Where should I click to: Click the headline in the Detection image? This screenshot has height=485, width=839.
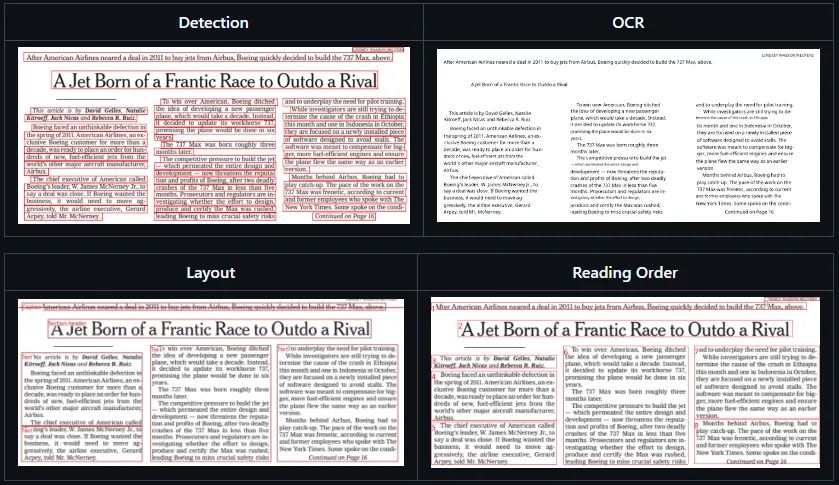tap(215, 81)
